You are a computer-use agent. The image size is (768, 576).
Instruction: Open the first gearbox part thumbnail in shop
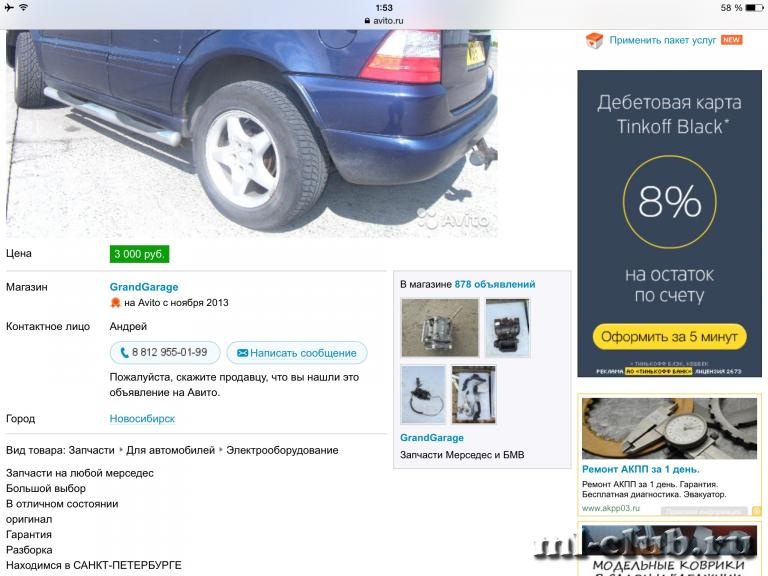pos(440,328)
